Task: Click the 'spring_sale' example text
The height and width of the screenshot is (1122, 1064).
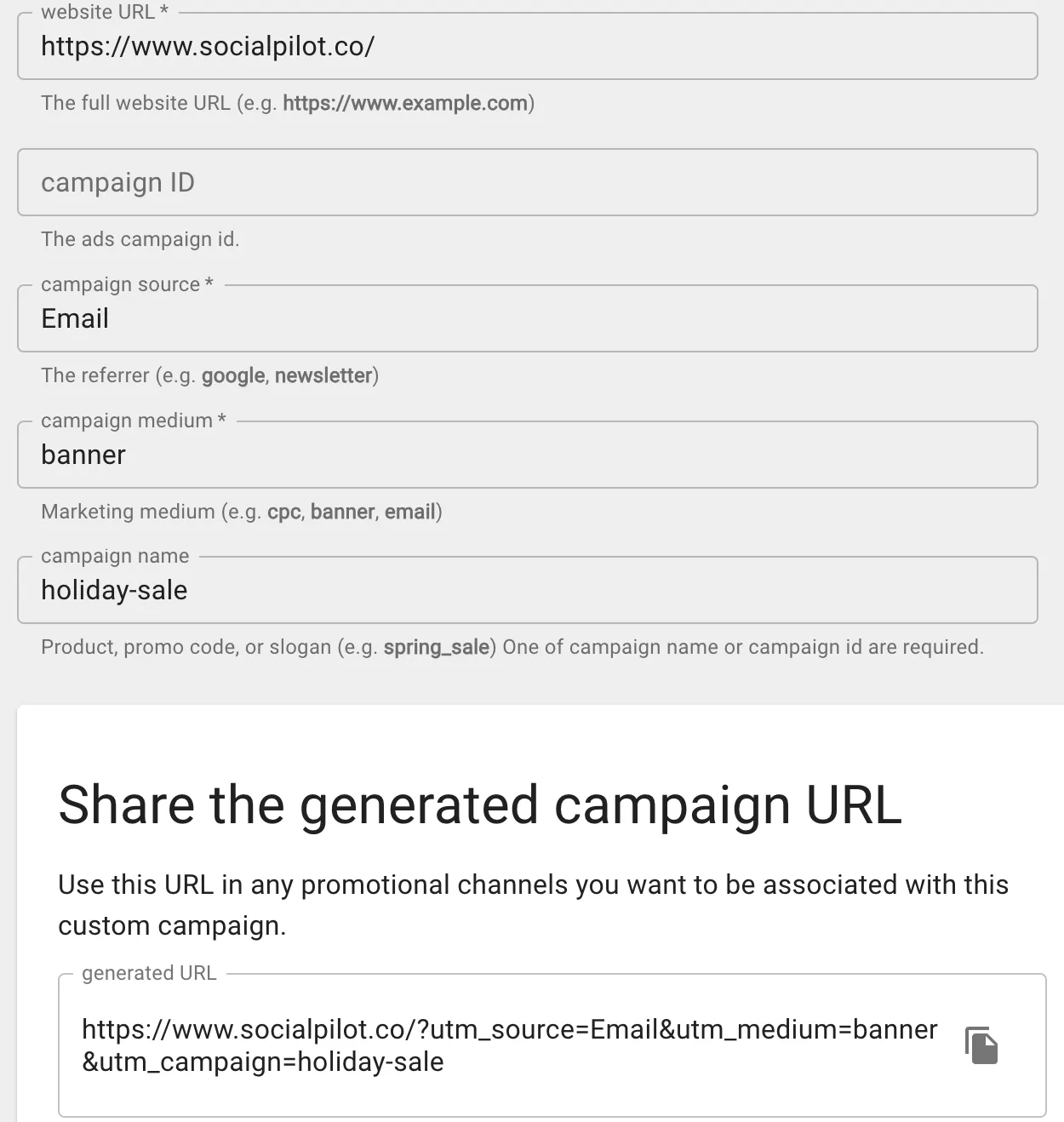Action: (436, 647)
